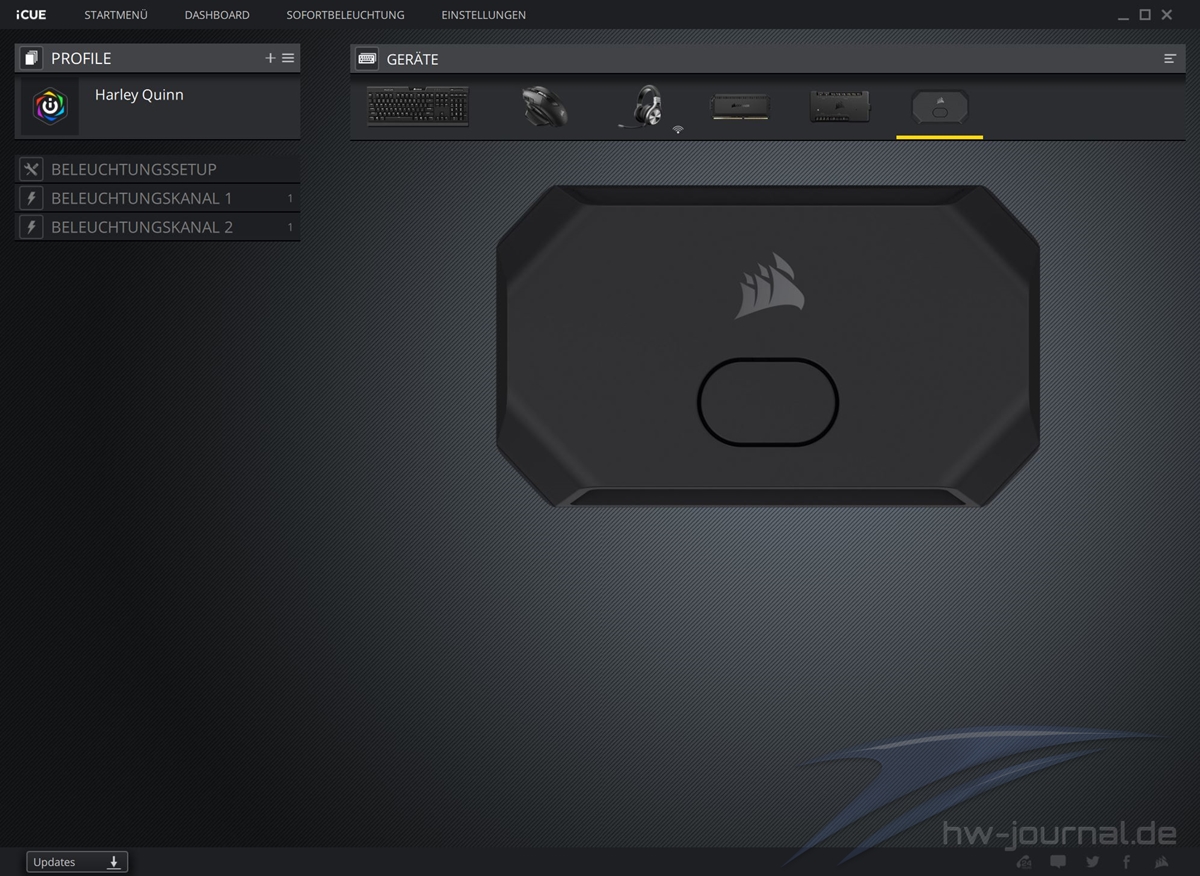Click the large device preview image

coord(768,345)
